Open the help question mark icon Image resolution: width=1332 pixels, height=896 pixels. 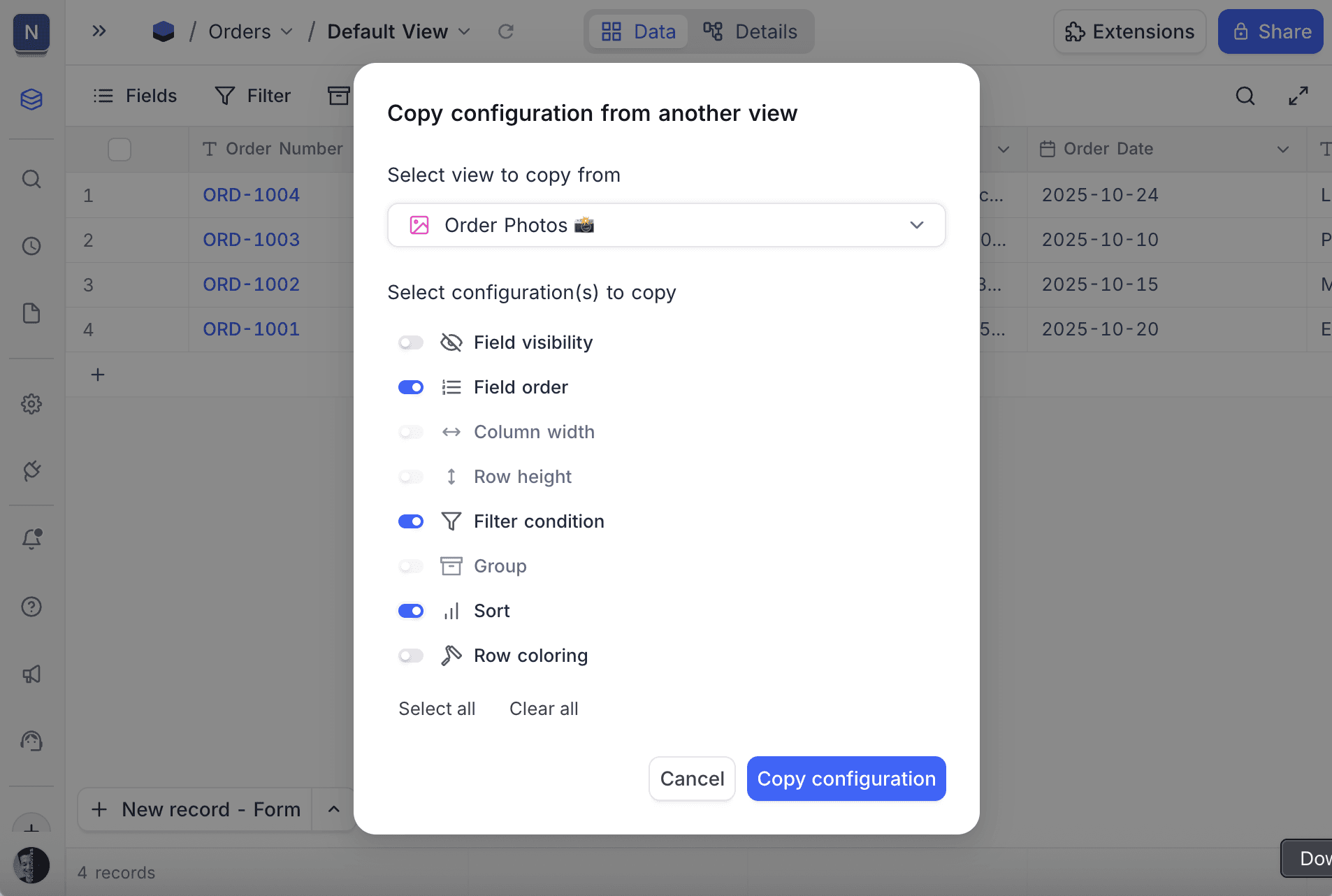pos(31,607)
